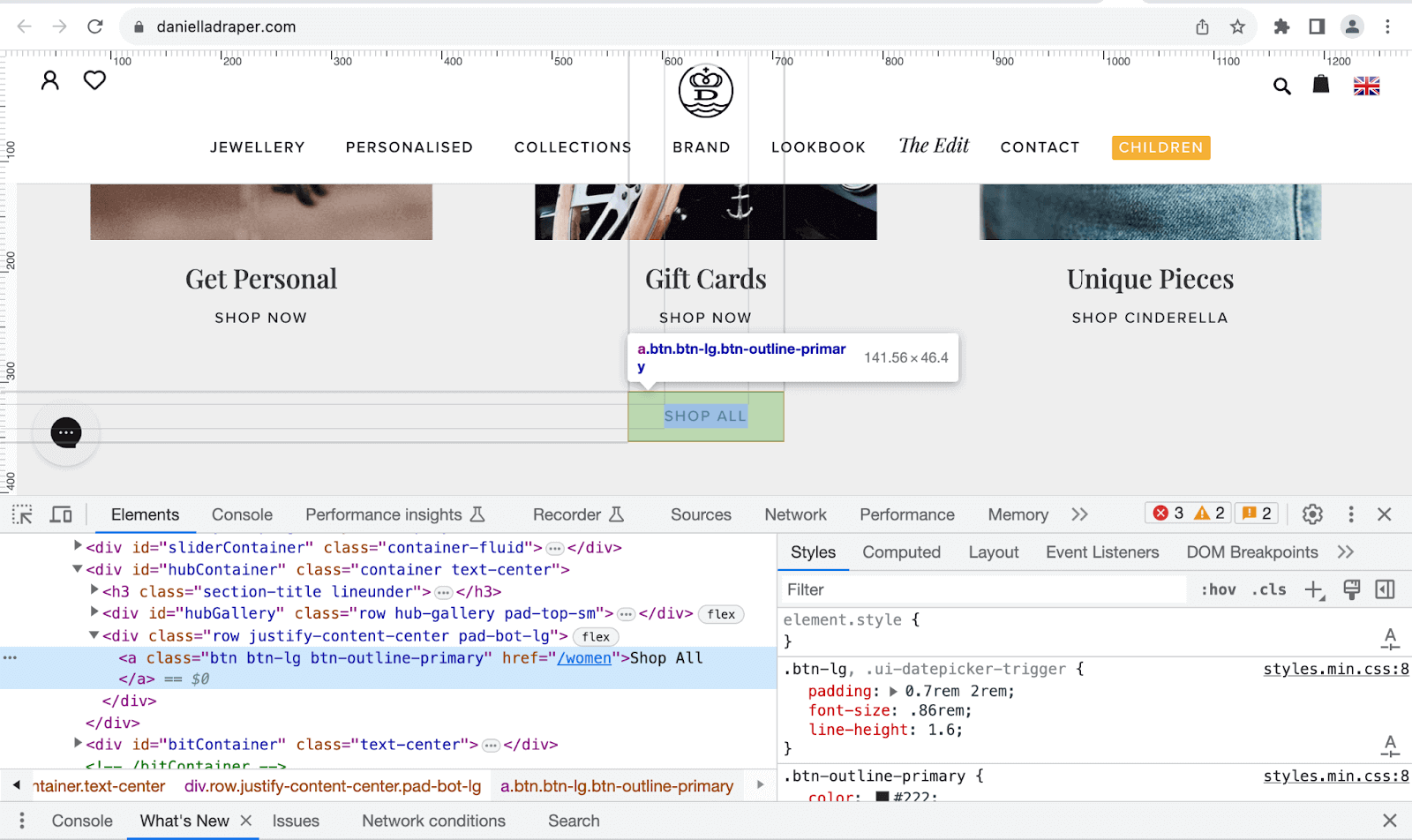Expand the padding shorthand property triangle
This screenshot has width=1412, height=840.
[x=893, y=692]
